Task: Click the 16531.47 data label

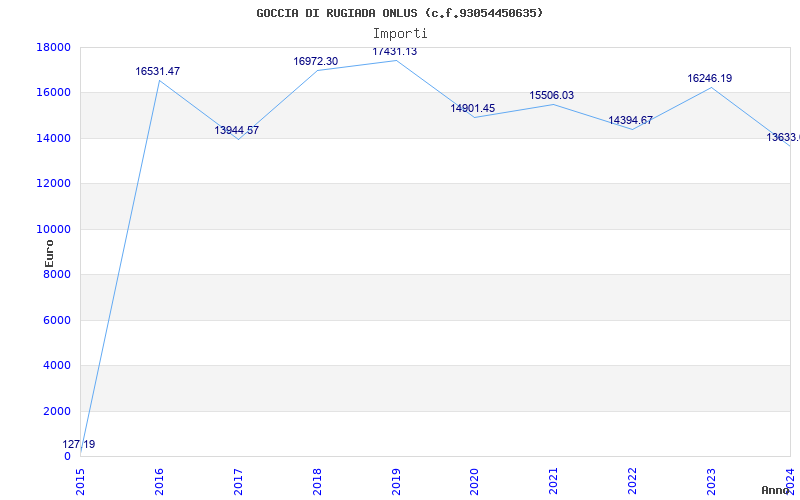Action: coord(158,71)
